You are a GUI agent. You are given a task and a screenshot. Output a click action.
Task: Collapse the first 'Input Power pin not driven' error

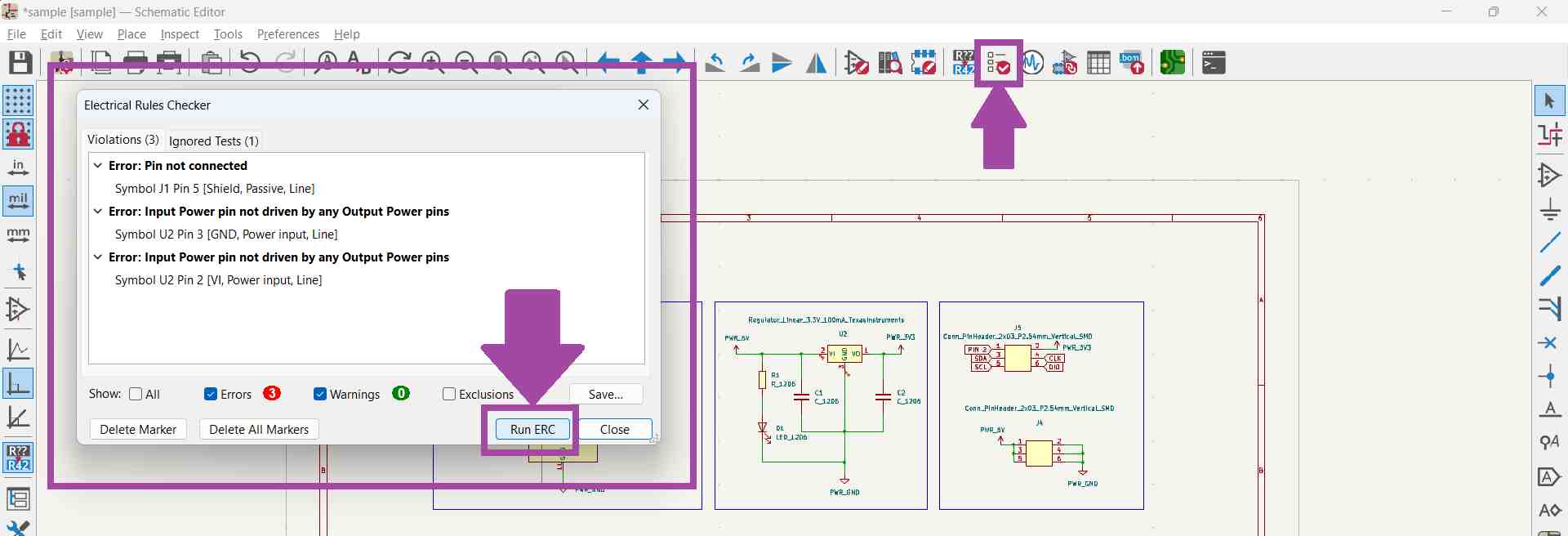coord(98,212)
